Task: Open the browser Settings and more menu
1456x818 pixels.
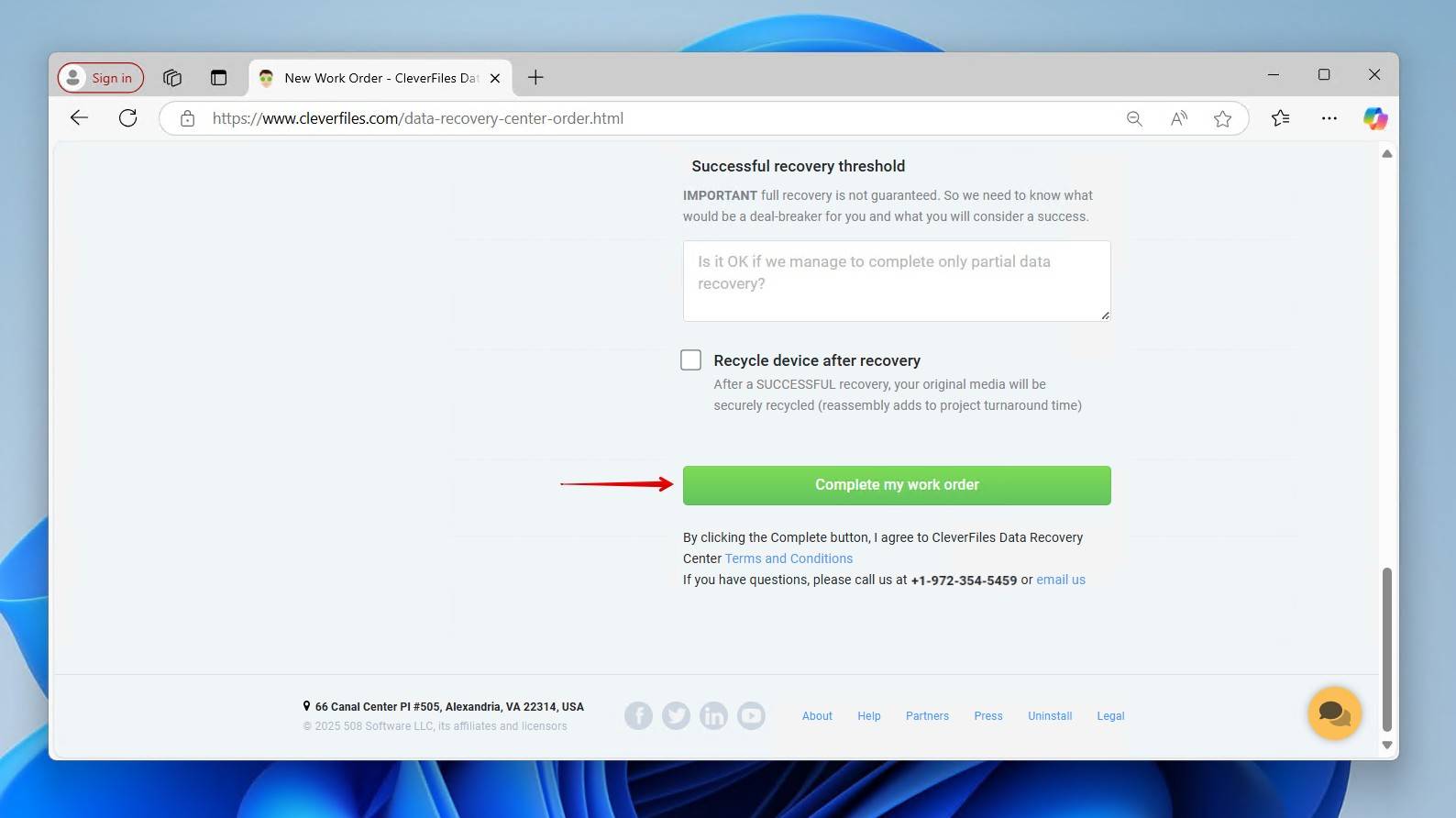Action: [1329, 118]
